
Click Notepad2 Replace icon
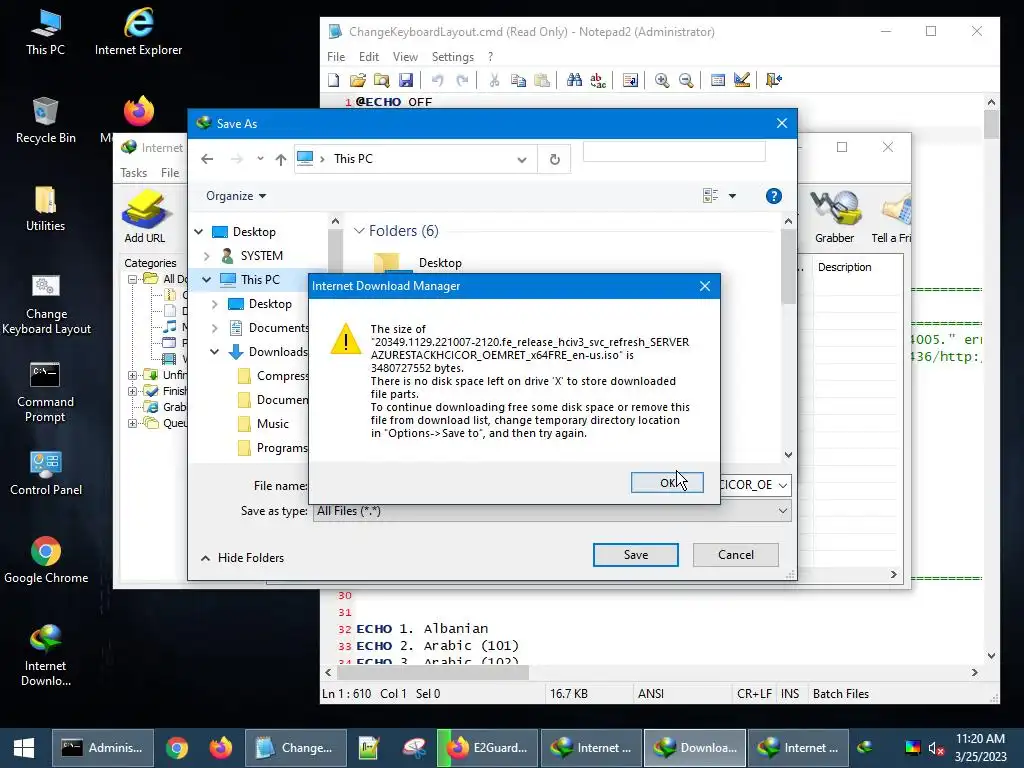click(x=598, y=80)
